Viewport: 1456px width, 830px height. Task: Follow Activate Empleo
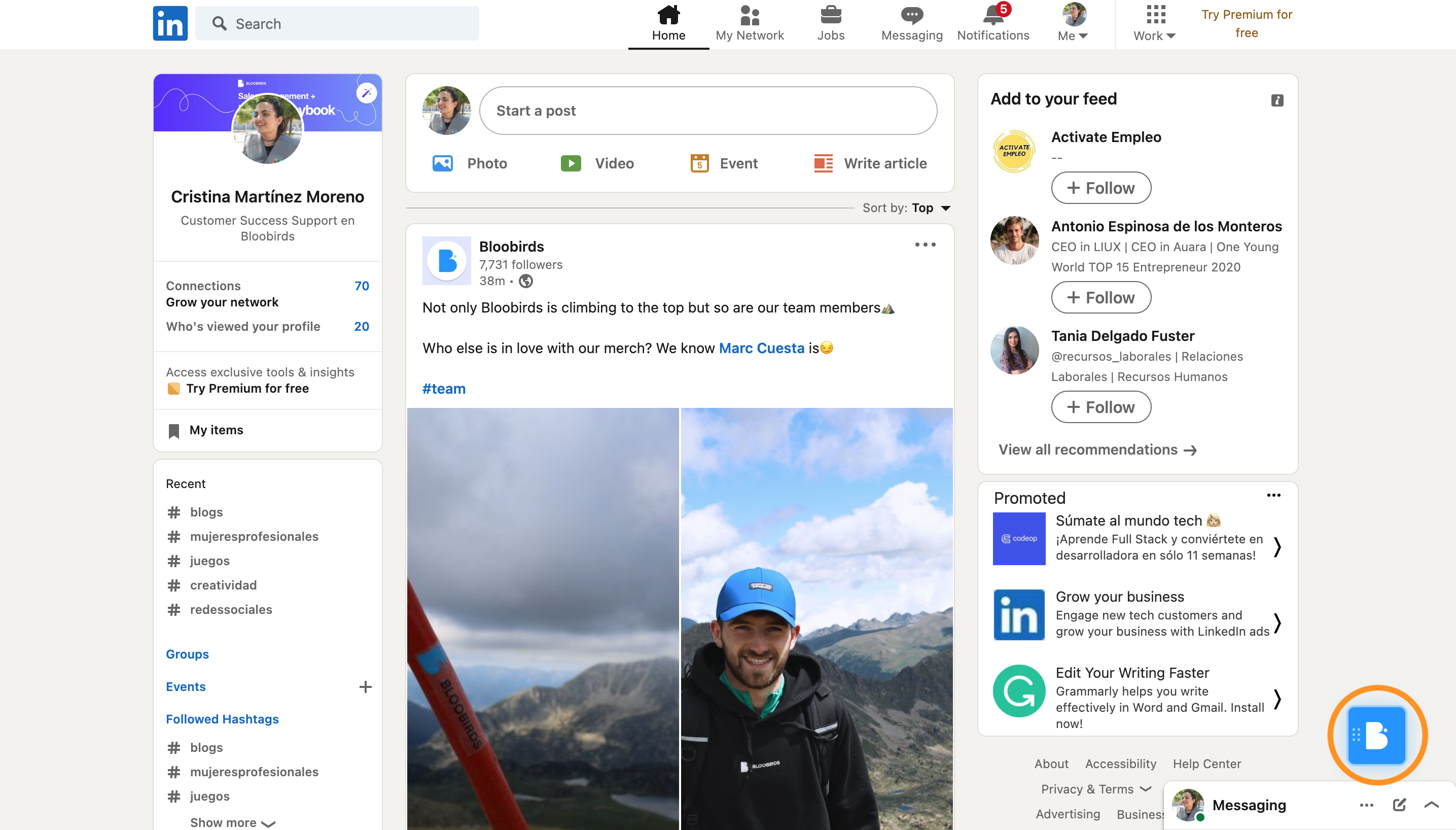(x=1100, y=188)
